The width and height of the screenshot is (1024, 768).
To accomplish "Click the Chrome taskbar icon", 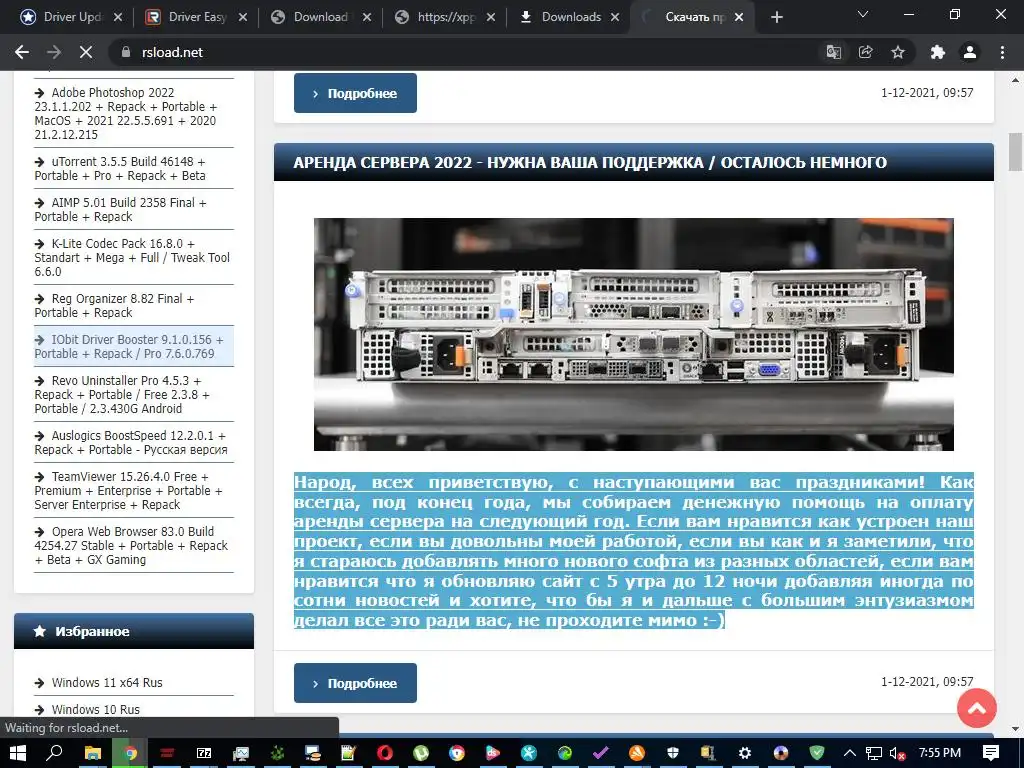I will coord(131,753).
